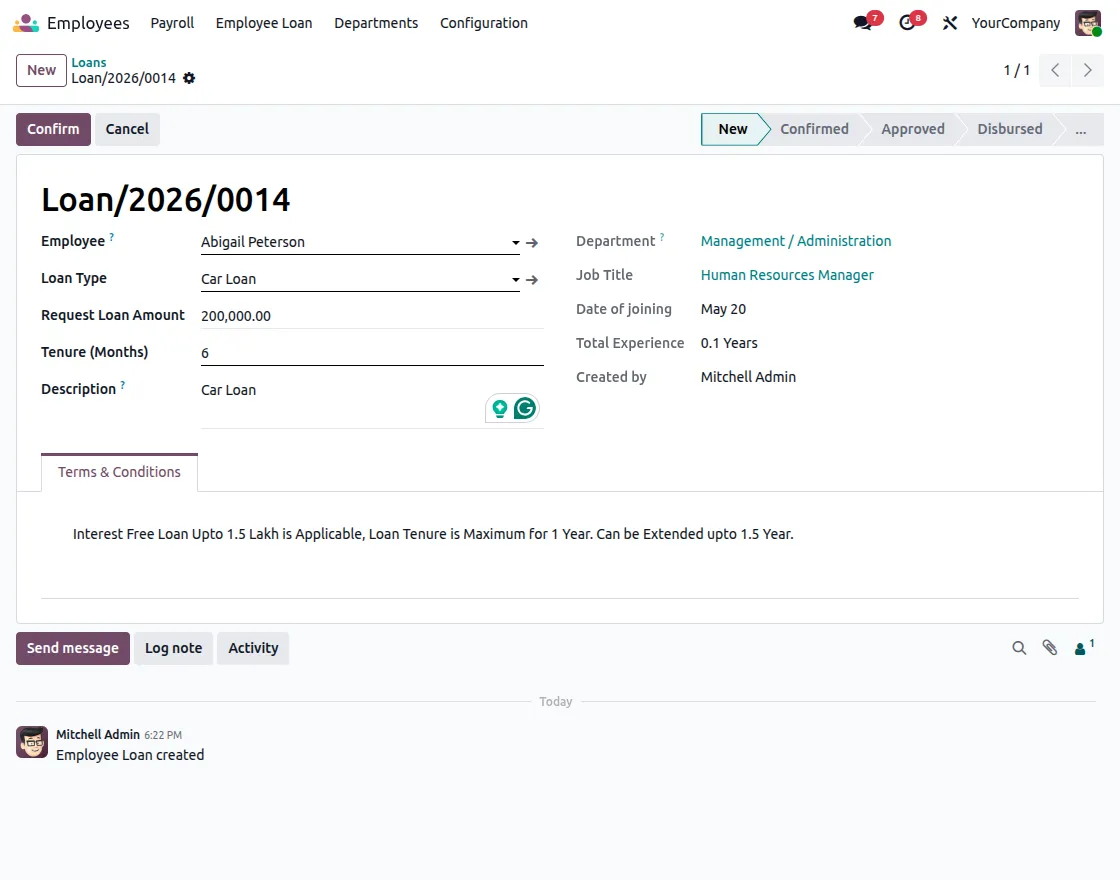Select the Approved status stage
The width and height of the screenshot is (1120, 880).
[913, 129]
